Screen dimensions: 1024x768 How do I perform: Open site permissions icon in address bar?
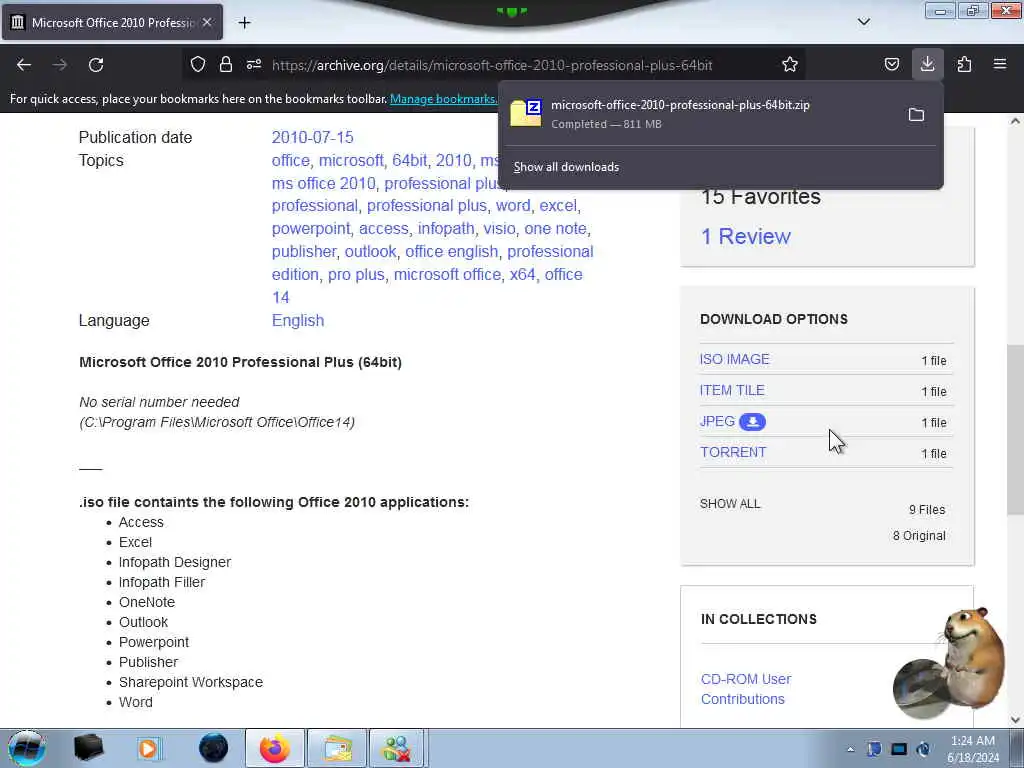click(x=254, y=64)
